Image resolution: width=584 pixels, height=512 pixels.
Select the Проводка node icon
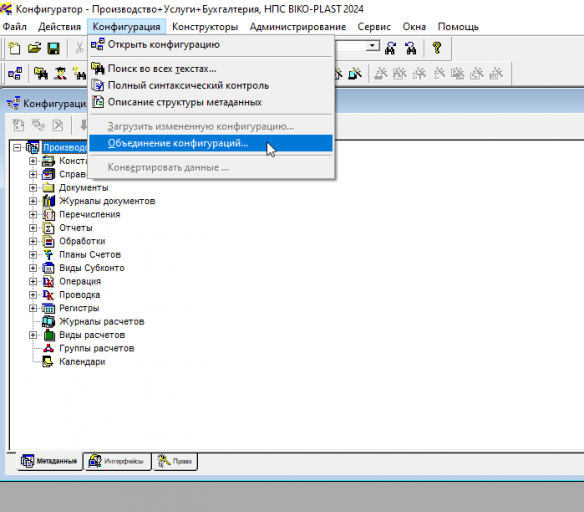click(x=48, y=295)
